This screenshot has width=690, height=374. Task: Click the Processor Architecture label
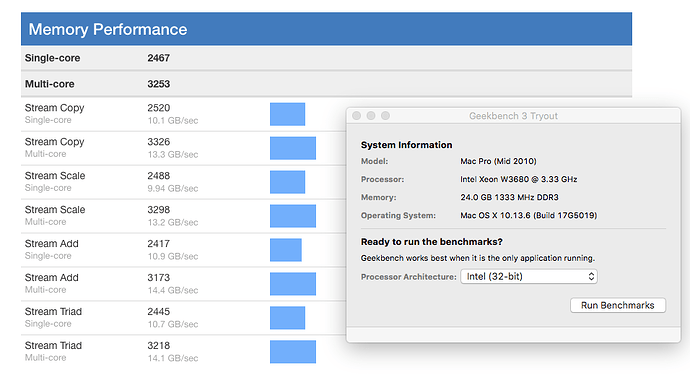(408, 277)
